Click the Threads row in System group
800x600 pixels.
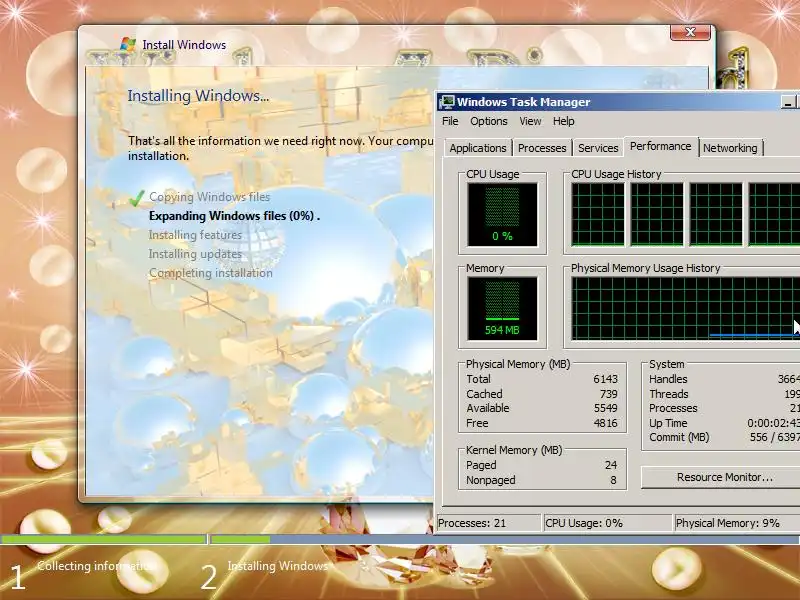pyautogui.click(x=724, y=394)
